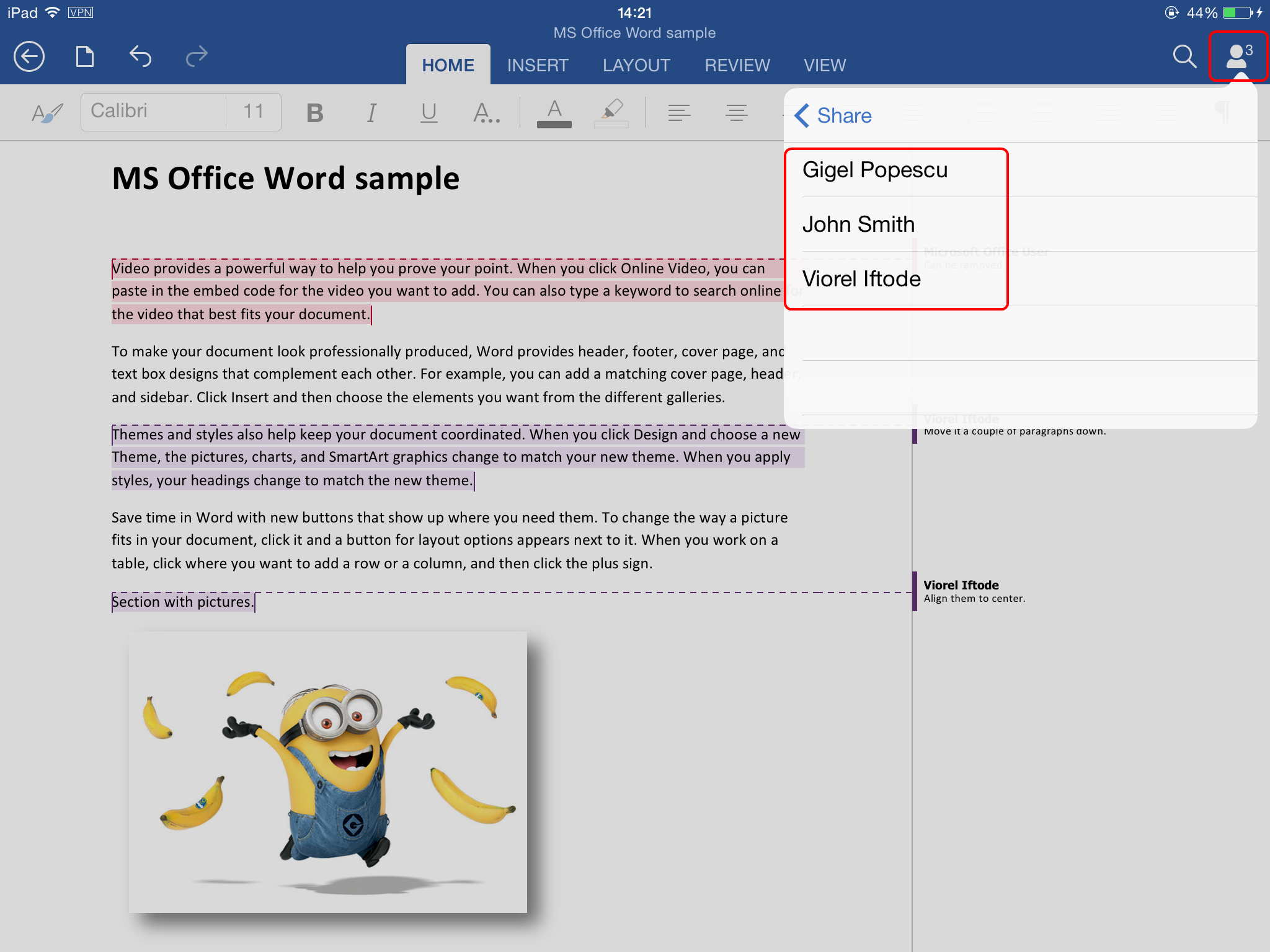
Task: Open the Calibri font name box
Action: [x=154, y=112]
